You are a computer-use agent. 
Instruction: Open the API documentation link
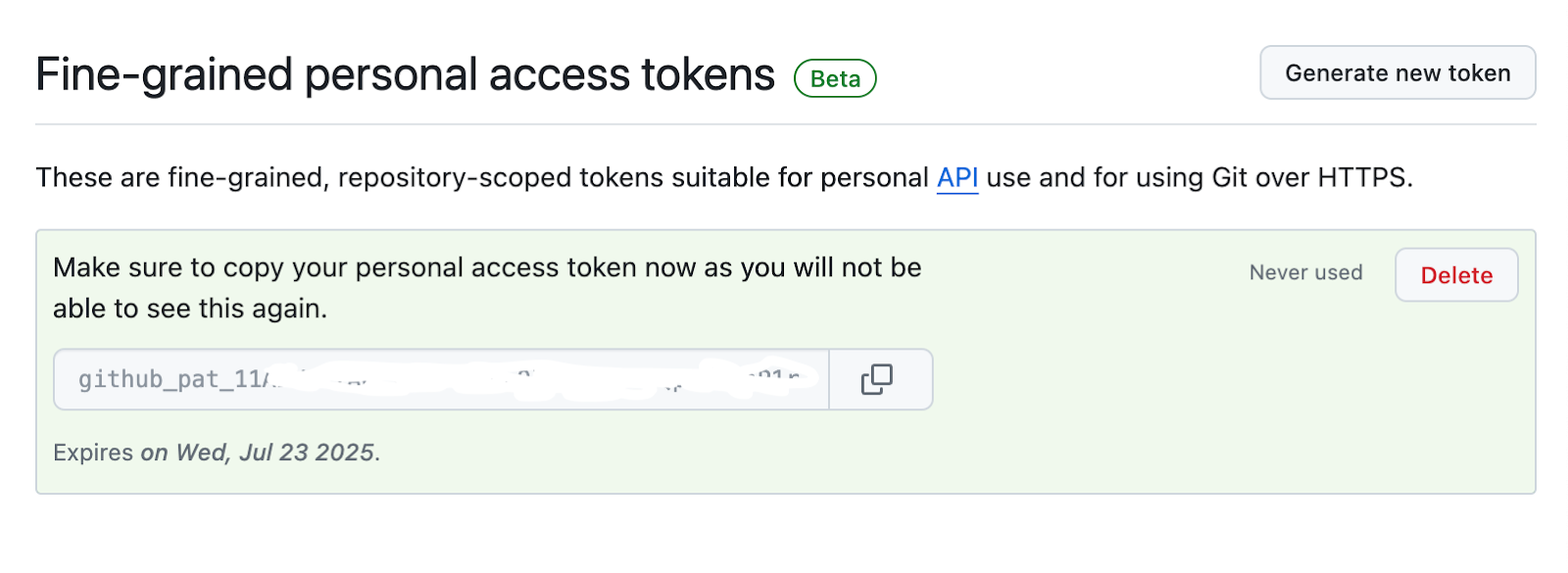[x=957, y=177]
